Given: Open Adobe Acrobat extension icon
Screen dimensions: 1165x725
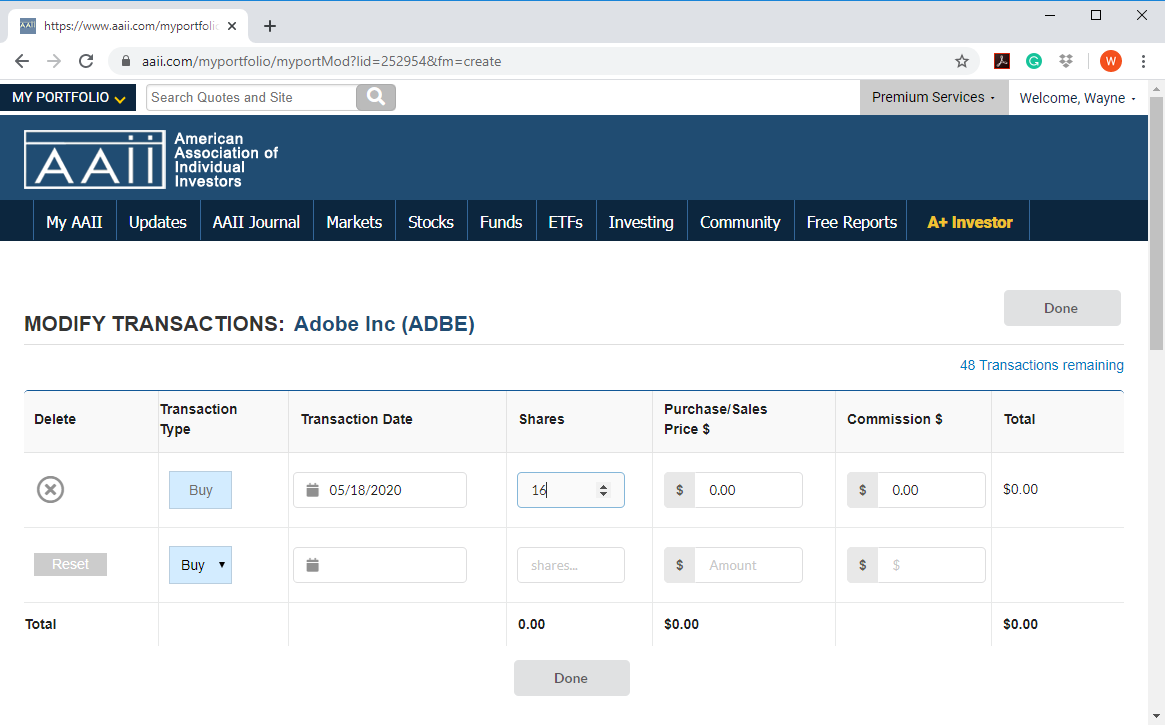Looking at the screenshot, I should [x=1002, y=62].
